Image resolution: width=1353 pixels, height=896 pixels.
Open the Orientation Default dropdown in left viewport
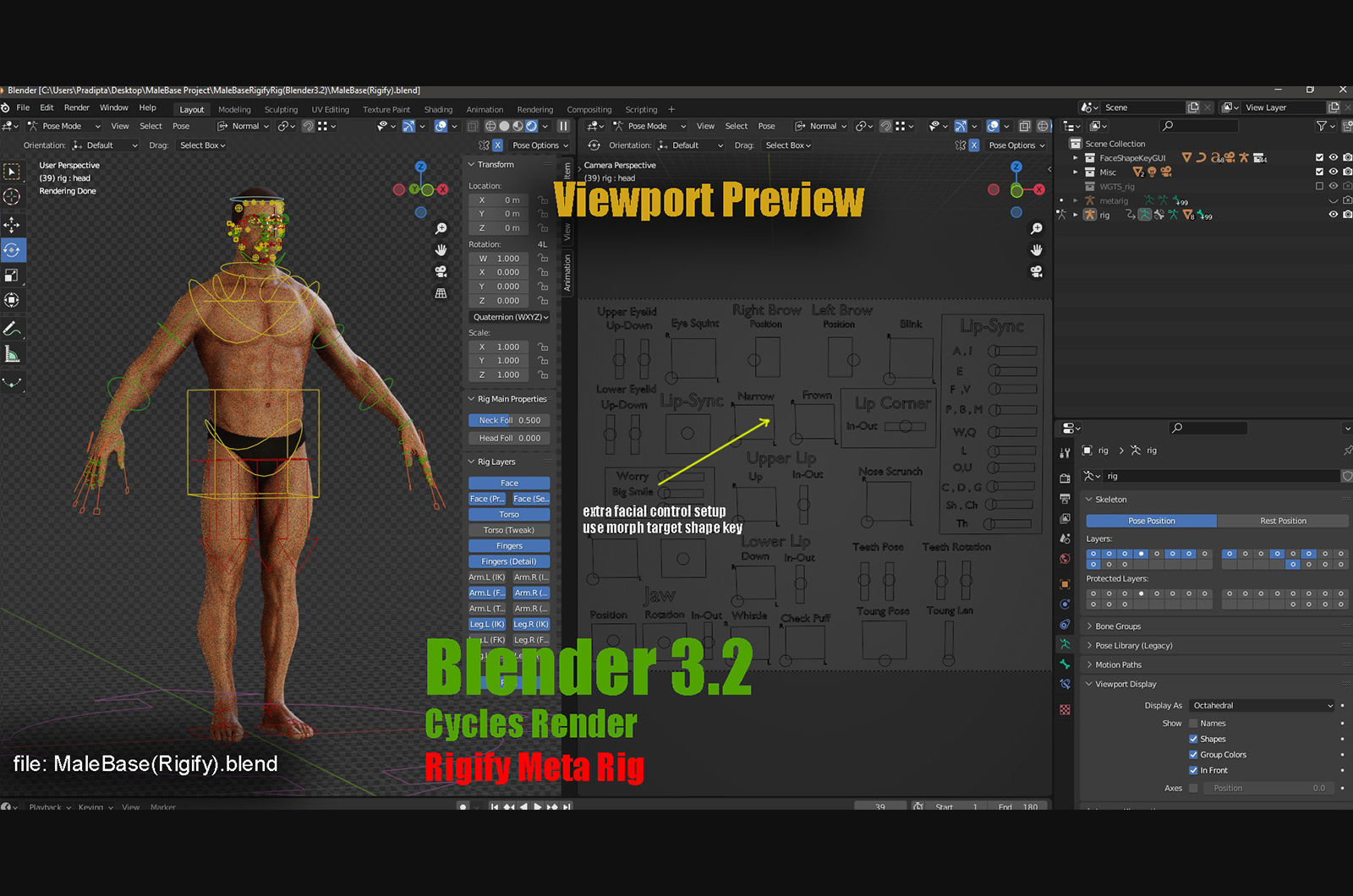(105, 145)
